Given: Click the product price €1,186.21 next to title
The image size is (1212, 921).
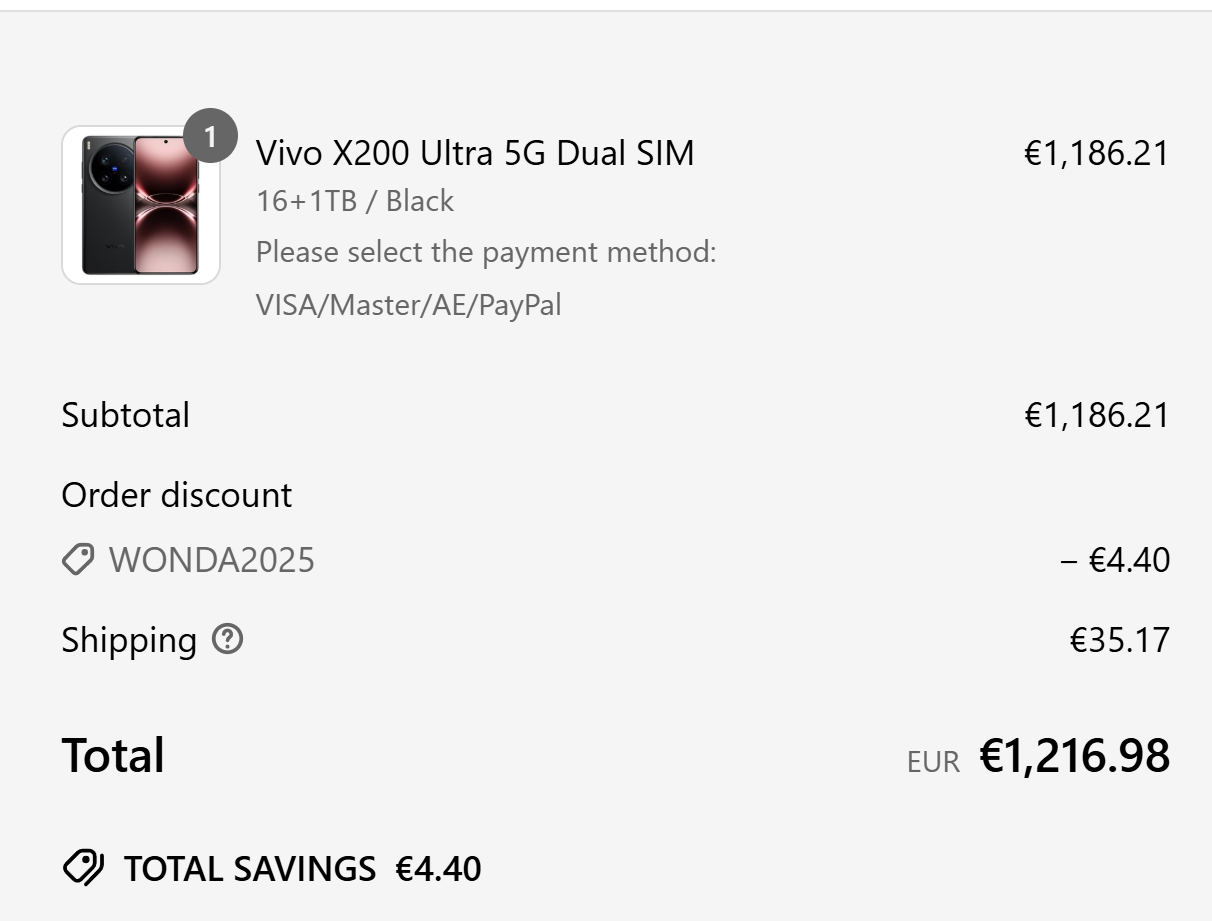Looking at the screenshot, I should coord(1096,153).
